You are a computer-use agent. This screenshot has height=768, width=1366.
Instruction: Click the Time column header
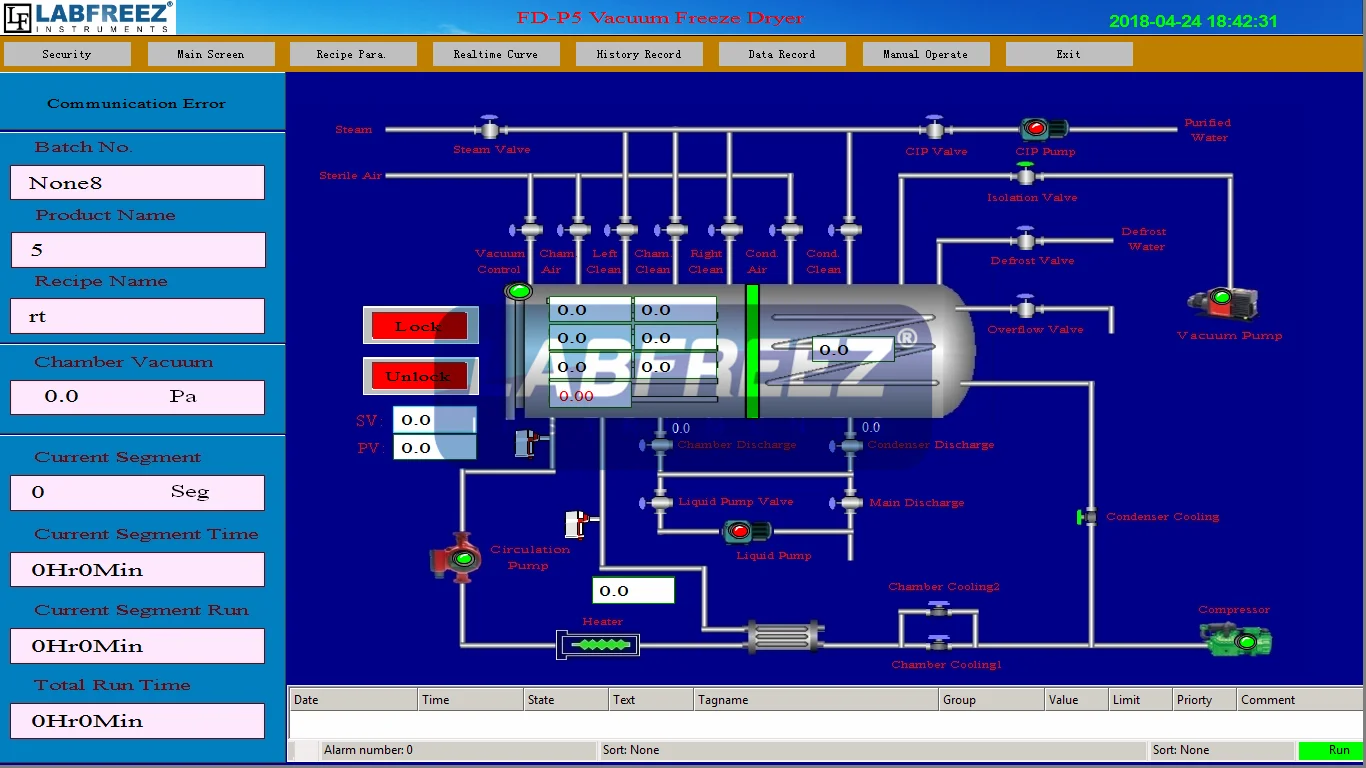click(x=471, y=700)
